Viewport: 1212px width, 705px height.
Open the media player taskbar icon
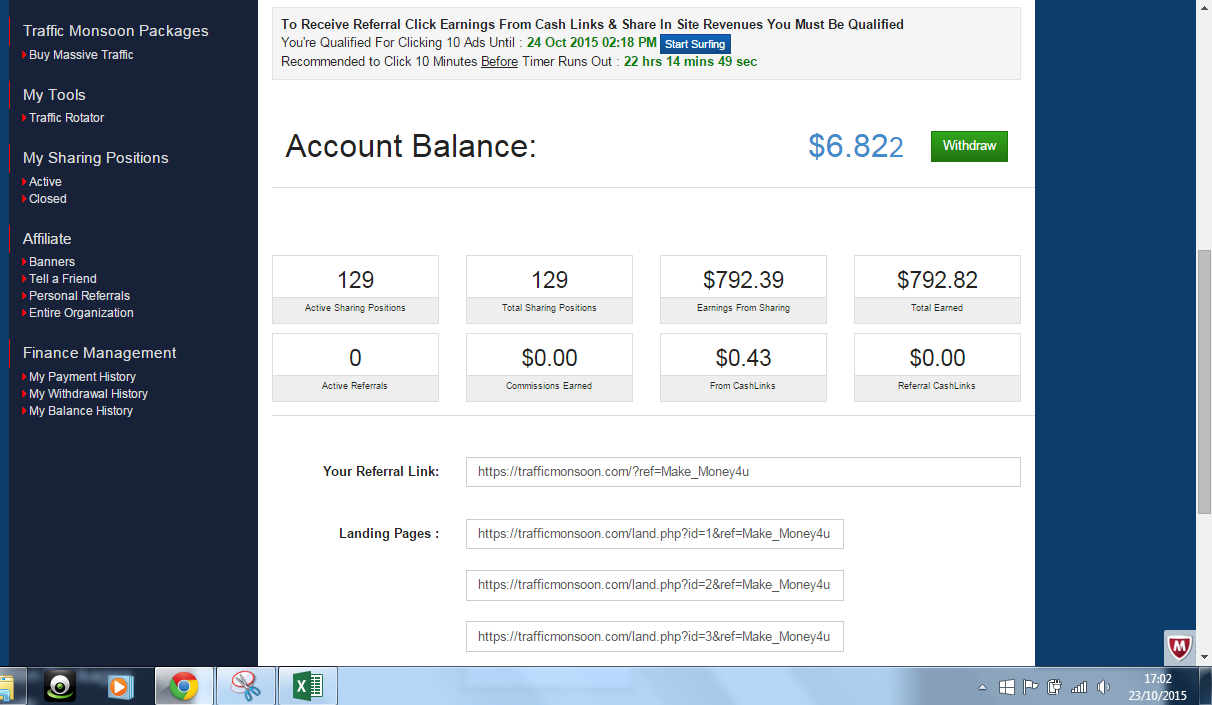[120, 687]
